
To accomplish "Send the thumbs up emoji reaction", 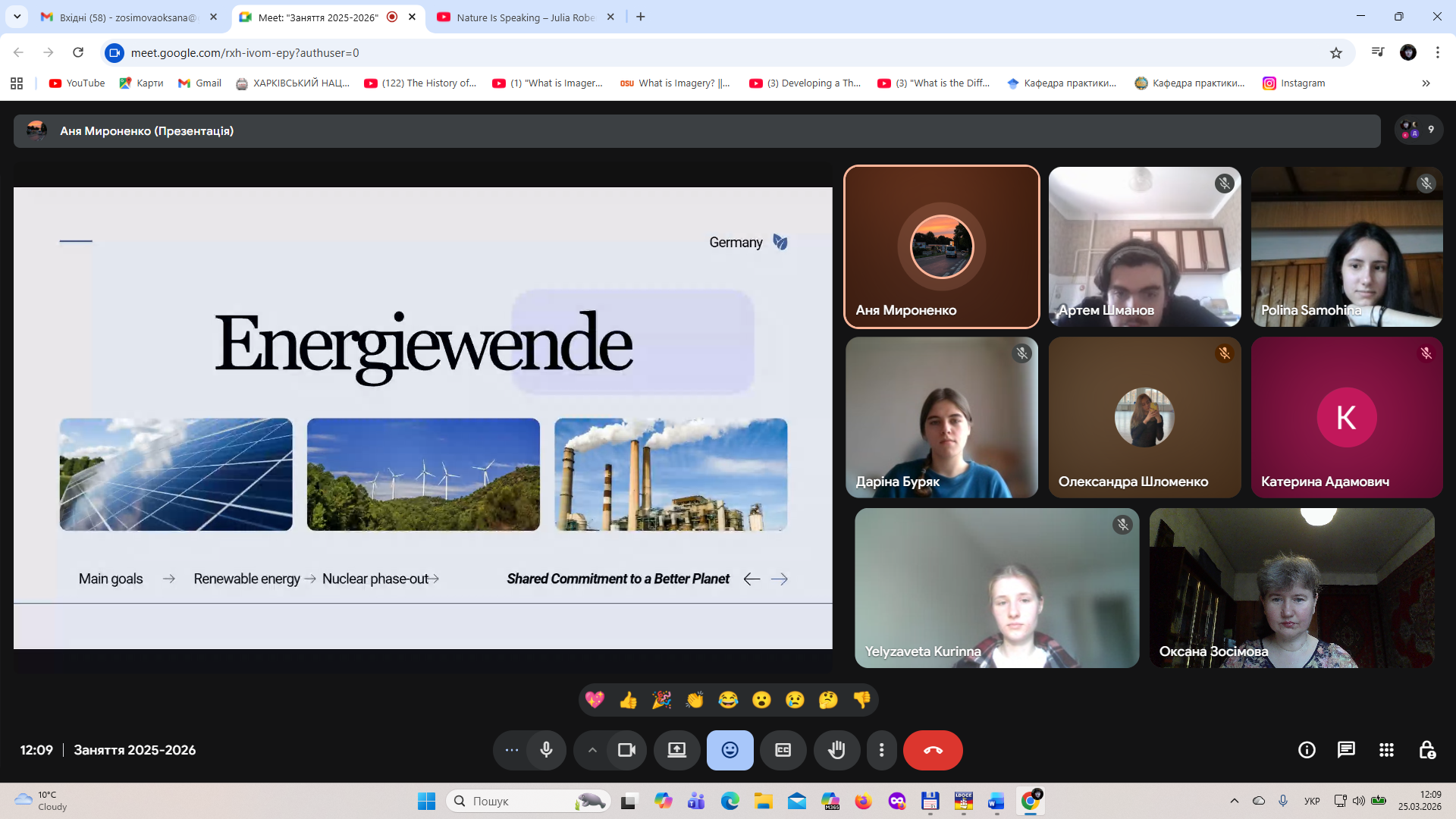I will pyautogui.click(x=628, y=700).
